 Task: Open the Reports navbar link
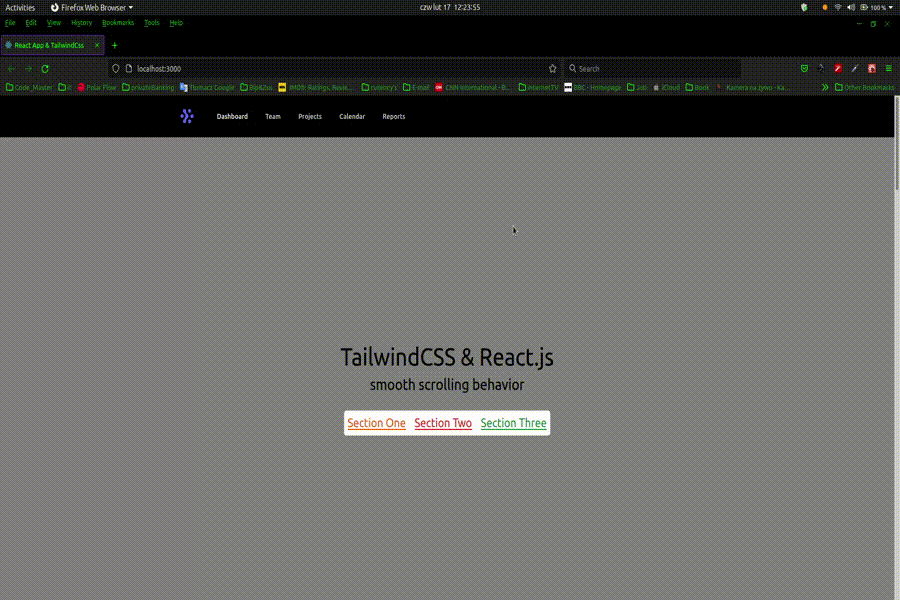(394, 117)
